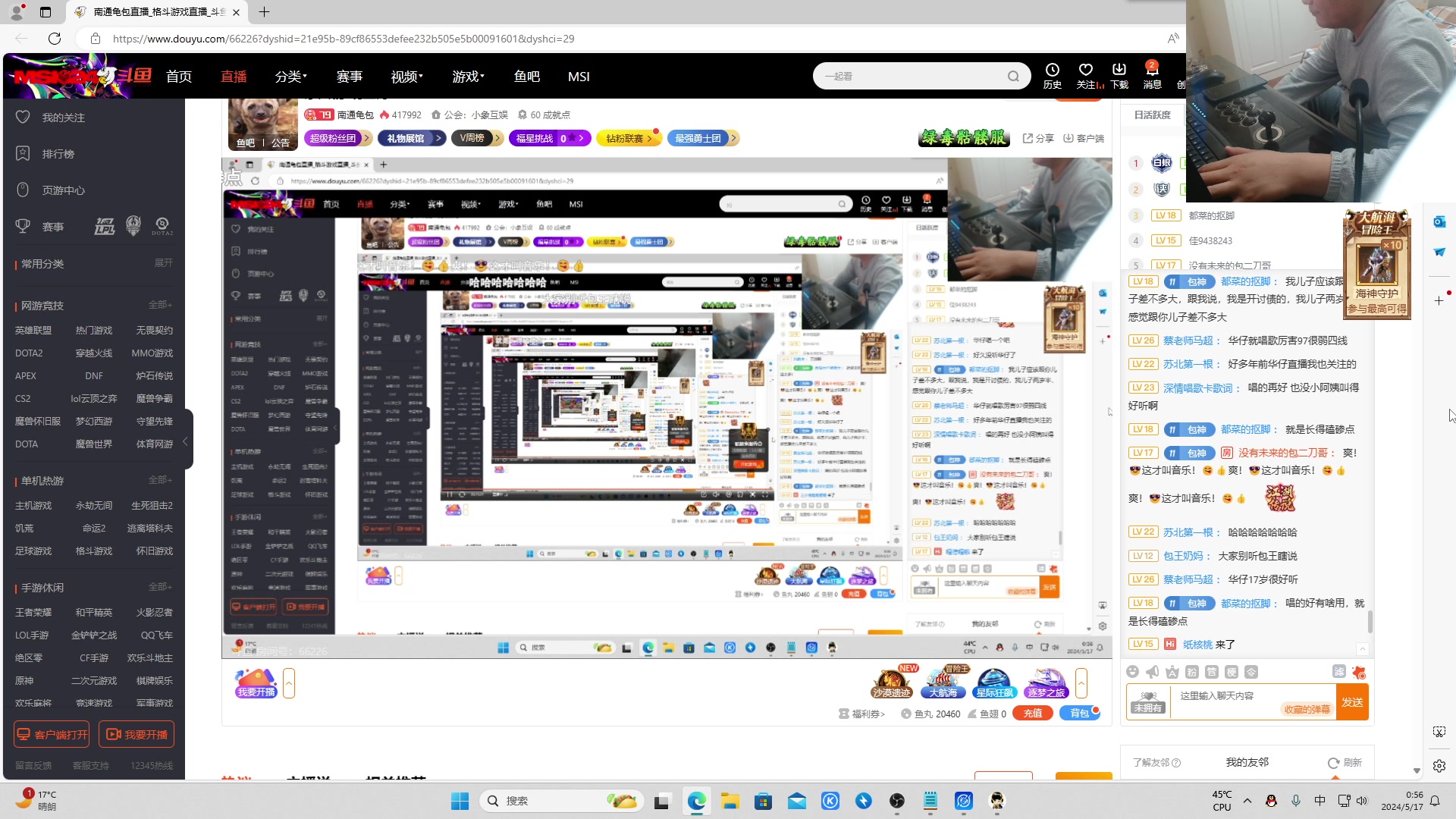
Task: Open the 关注 heart icon in header
Action: pos(1086,70)
